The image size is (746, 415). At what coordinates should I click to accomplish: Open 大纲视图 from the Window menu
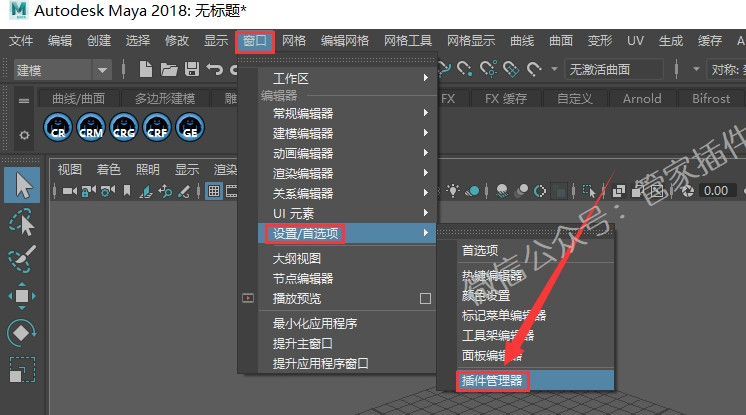pyautogui.click(x=346, y=258)
